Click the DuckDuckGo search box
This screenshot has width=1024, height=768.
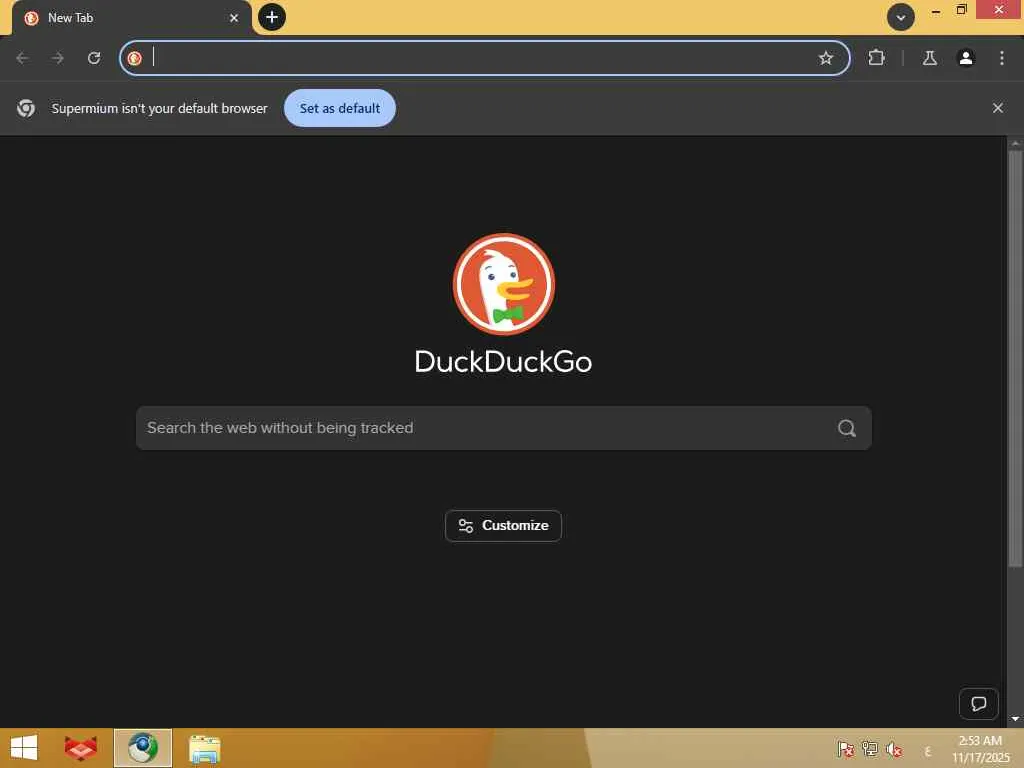tap(504, 428)
